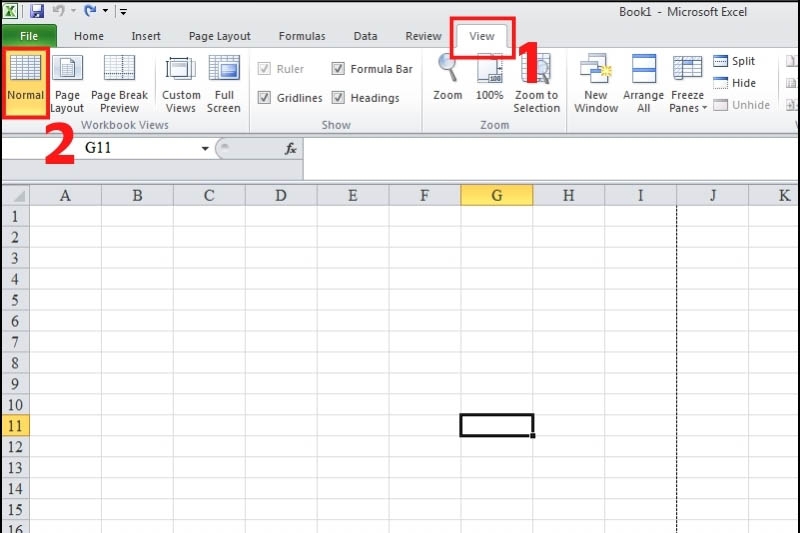Open the Undo history dropdown arrow
This screenshot has height=533, width=800.
tap(73, 11)
